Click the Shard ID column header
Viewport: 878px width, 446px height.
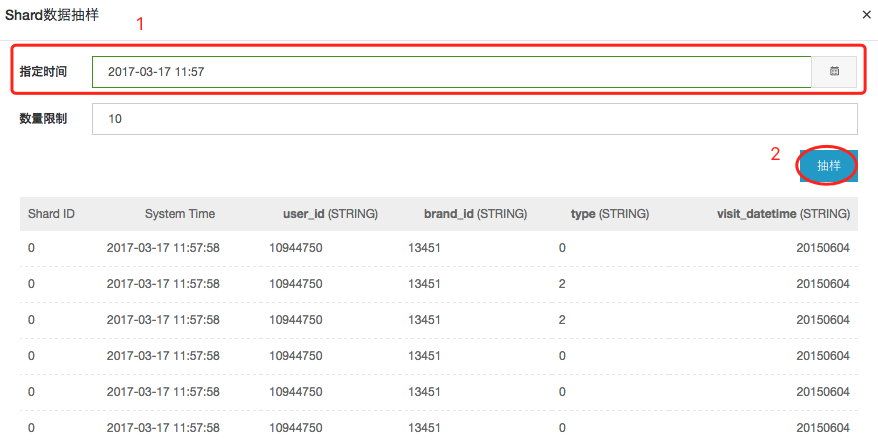[x=51, y=214]
